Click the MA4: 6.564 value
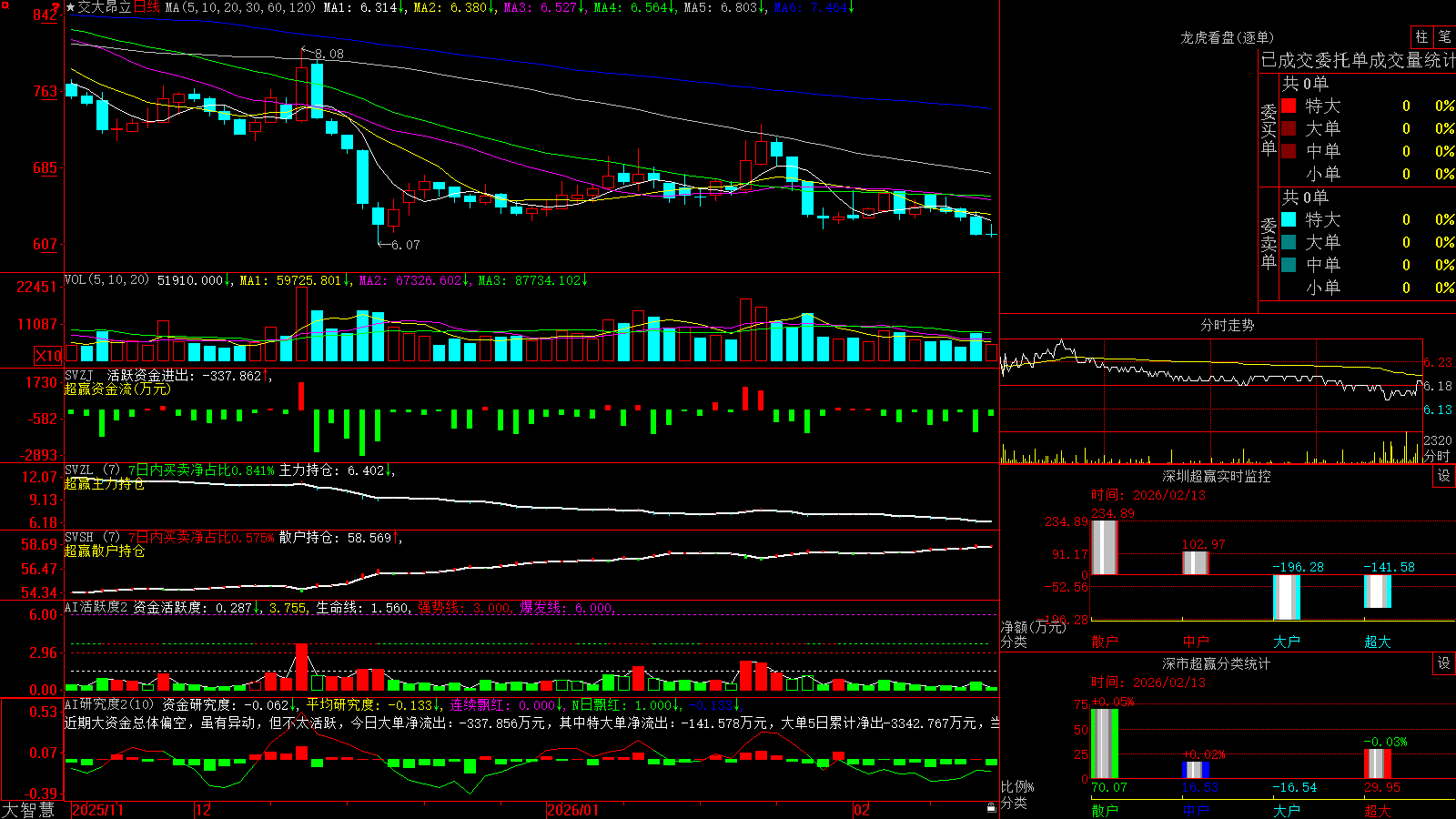Screen dimensions: 1456x819 tap(631, 7)
